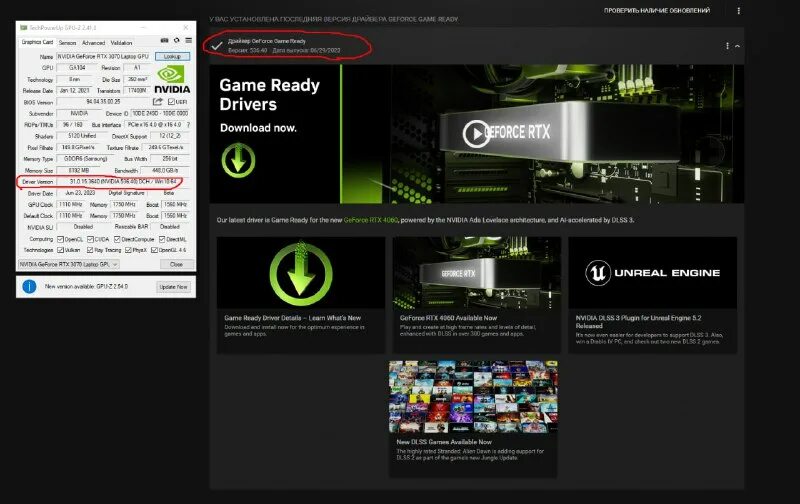The height and width of the screenshot is (504, 800).
Task: Click the Driver Date value Jun 23, 2023
Action: click(x=80, y=193)
